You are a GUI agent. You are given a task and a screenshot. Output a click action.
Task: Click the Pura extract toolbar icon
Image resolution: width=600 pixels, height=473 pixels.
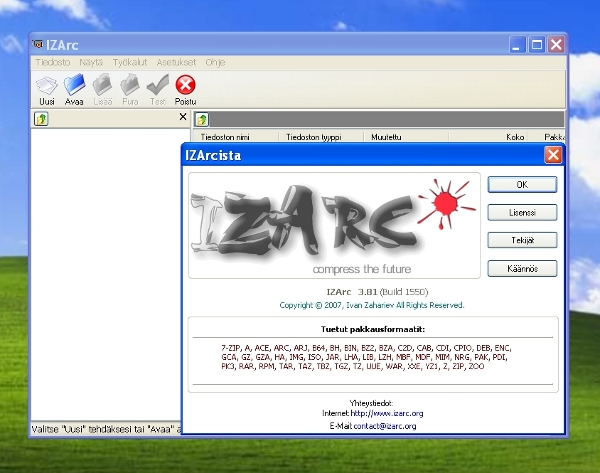pyautogui.click(x=130, y=90)
